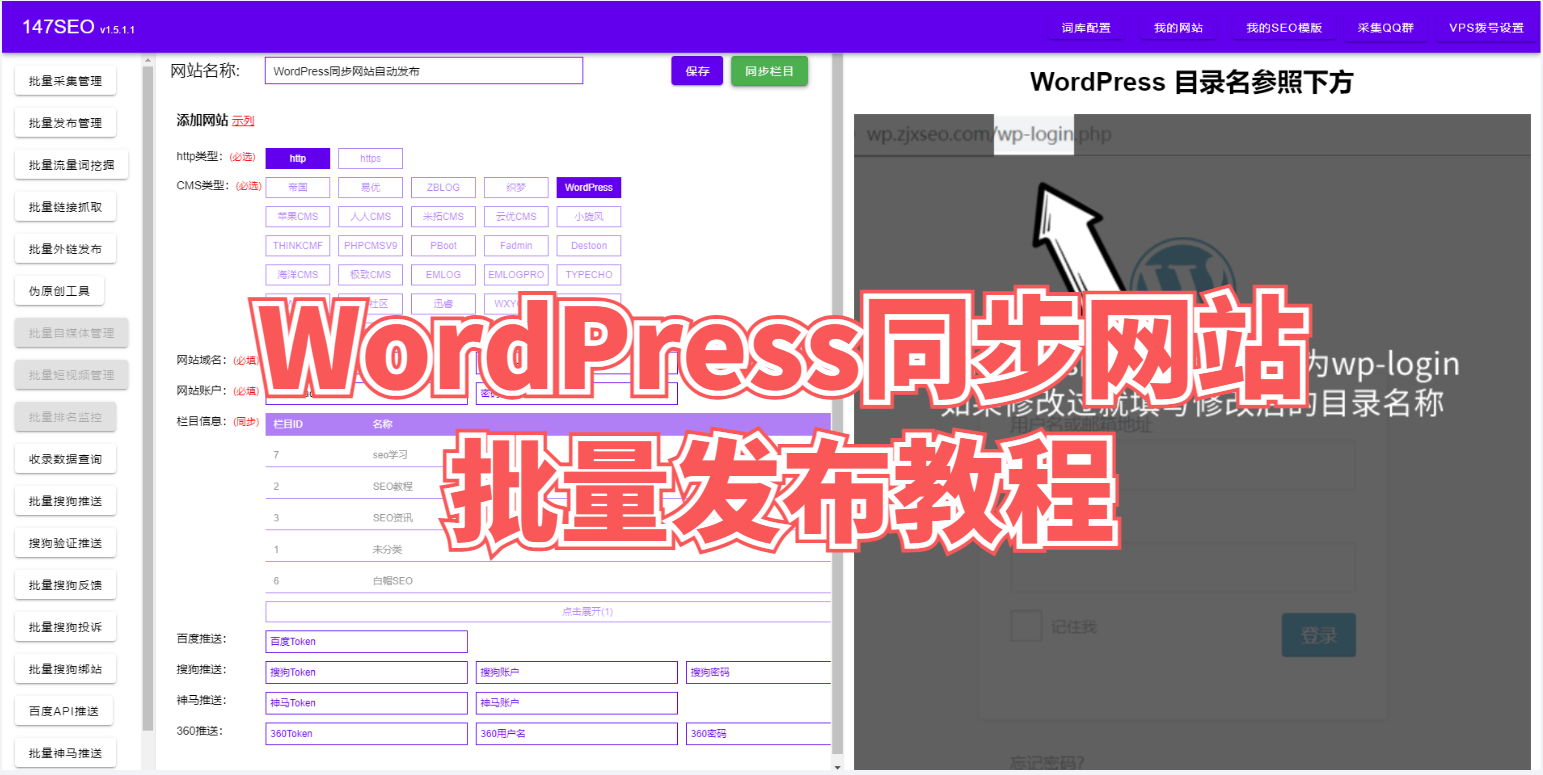Open 采集QQ群 in the top bar
The height and width of the screenshot is (775, 1543).
coord(1386,28)
